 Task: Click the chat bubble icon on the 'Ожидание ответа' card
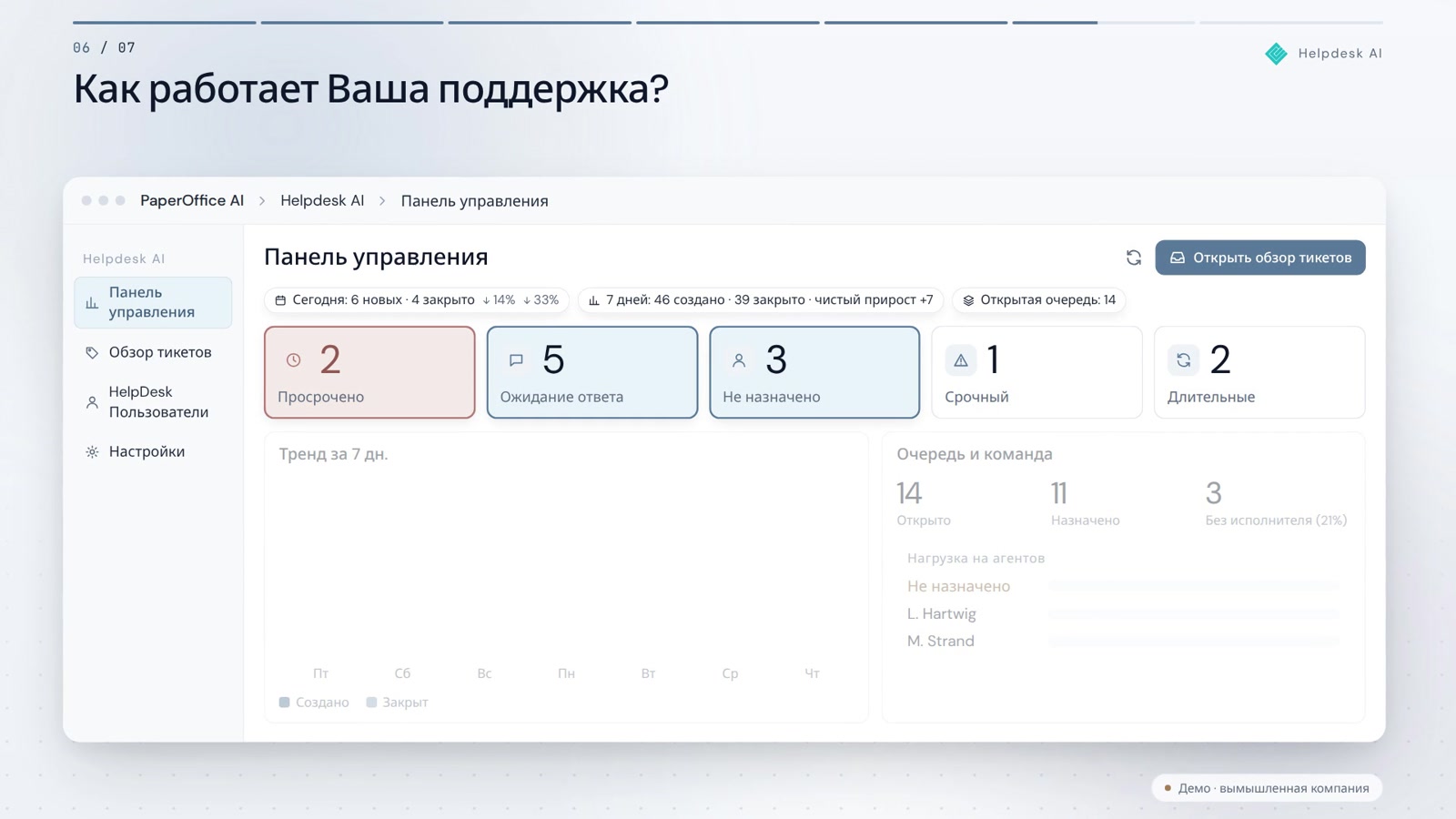point(516,360)
